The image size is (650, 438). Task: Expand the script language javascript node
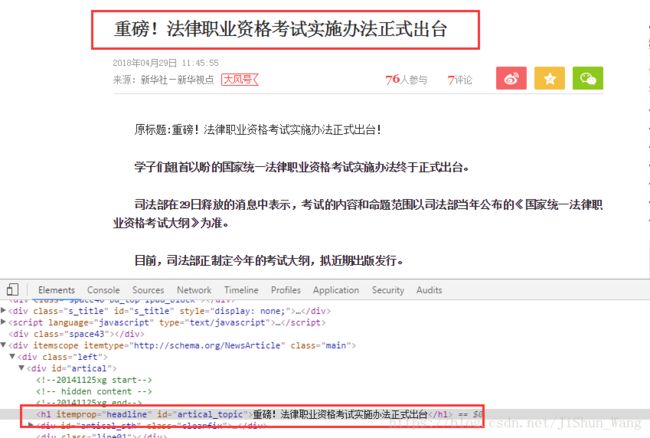4,322
